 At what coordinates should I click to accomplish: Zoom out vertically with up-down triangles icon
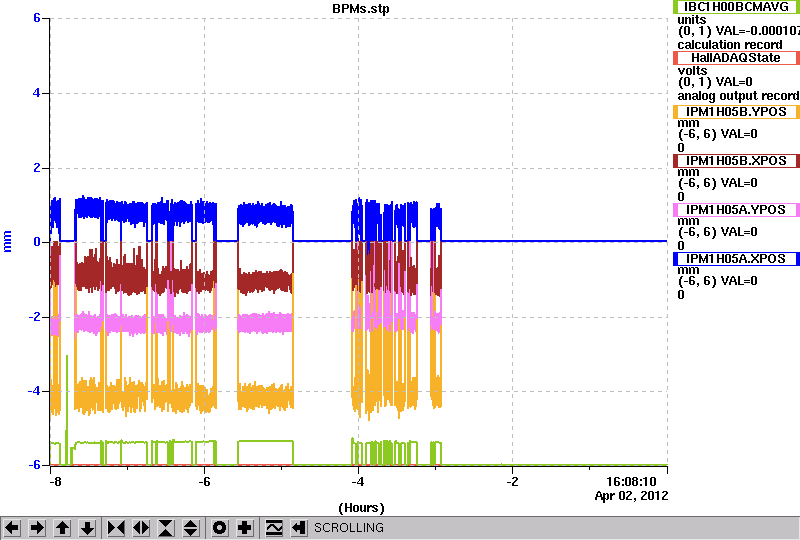point(191,528)
